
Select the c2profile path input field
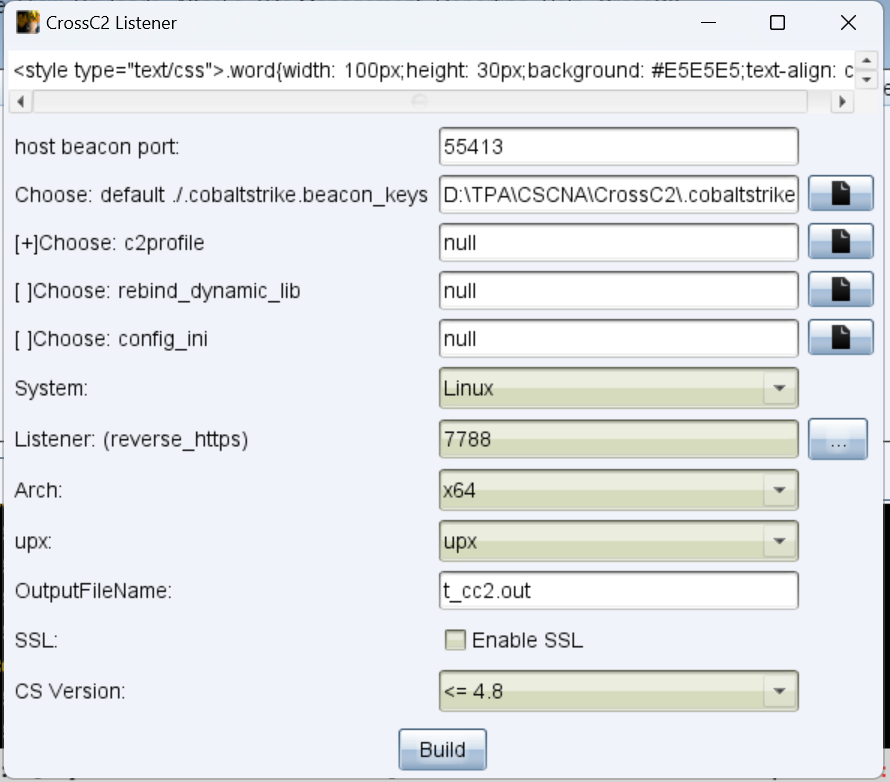[x=618, y=242]
